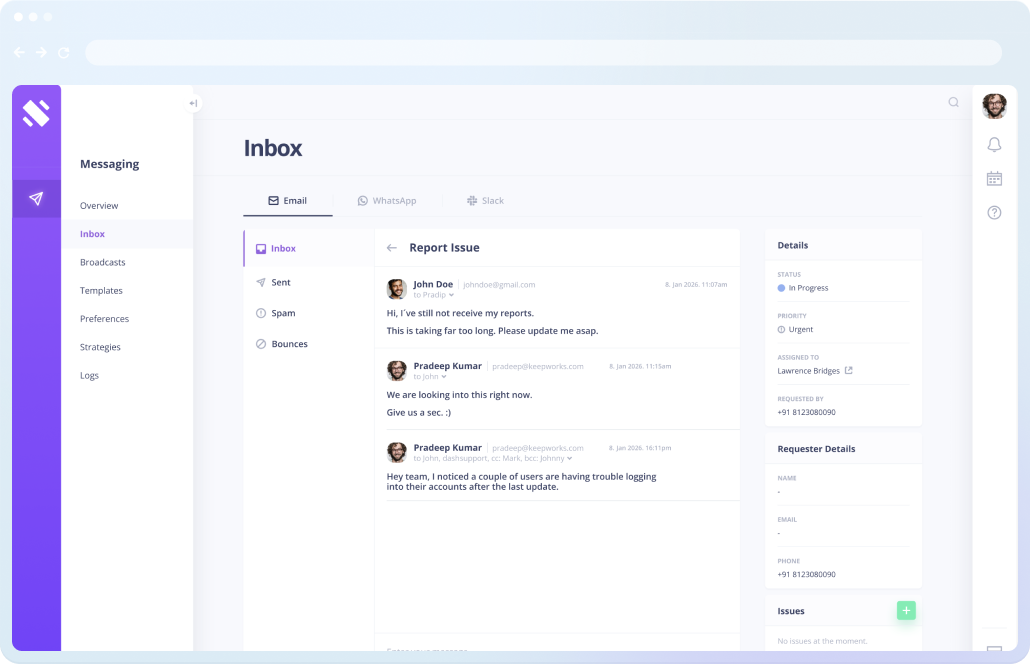Switch to the WhatsApp tab
Viewport: 1030px width, 664px height.
pos(387,201)
